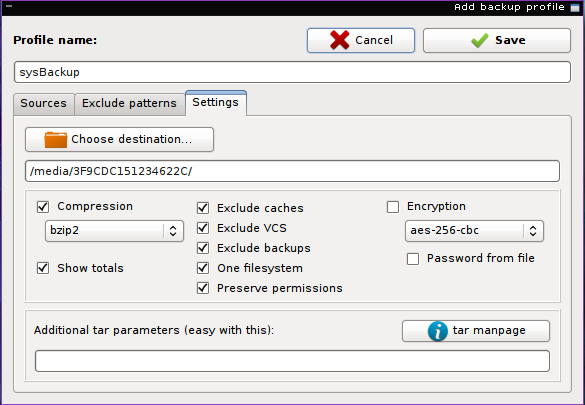Click the Choose destination button

click(x=119, y=139)
